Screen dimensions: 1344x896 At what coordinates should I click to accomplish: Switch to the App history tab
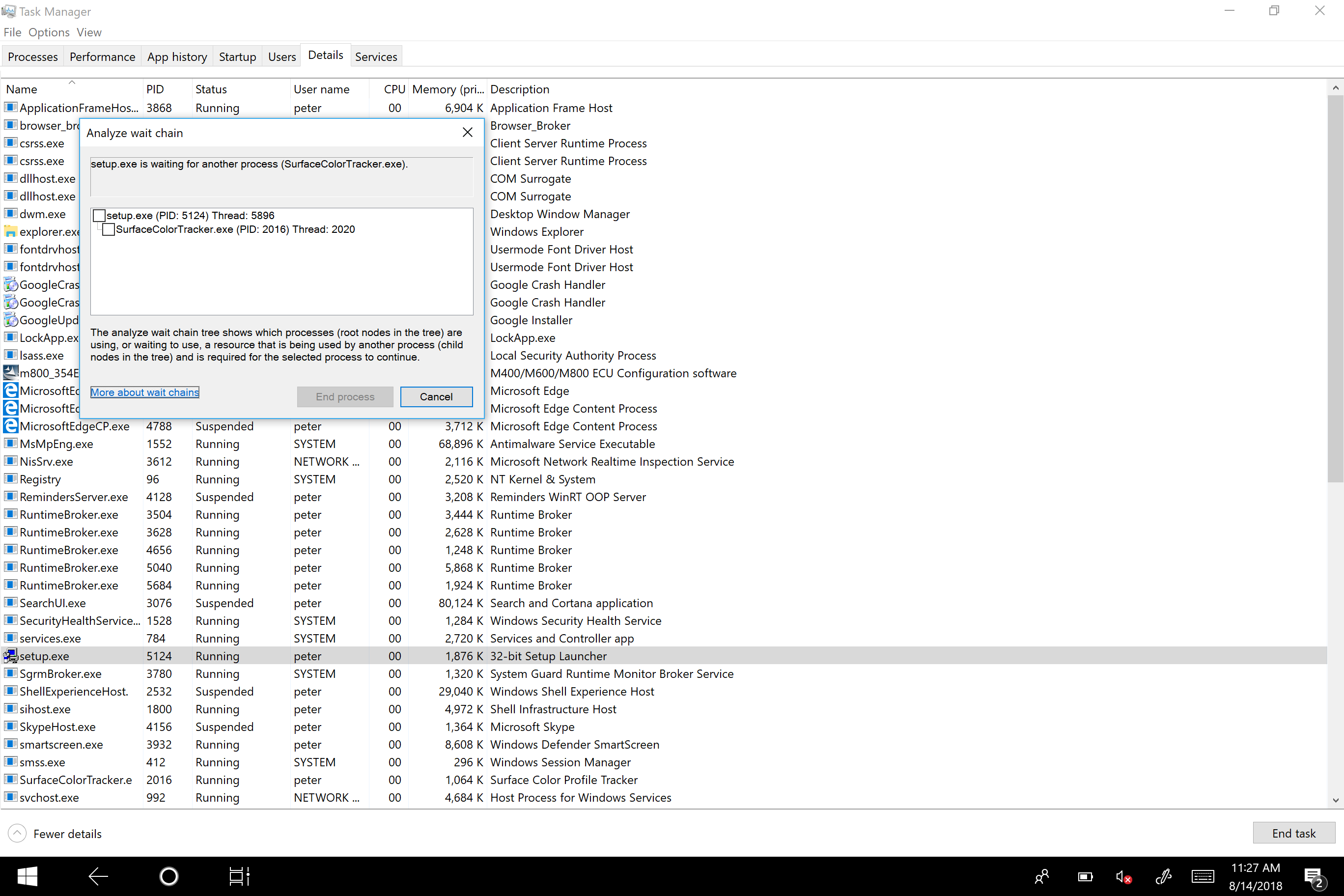[177, 56]
